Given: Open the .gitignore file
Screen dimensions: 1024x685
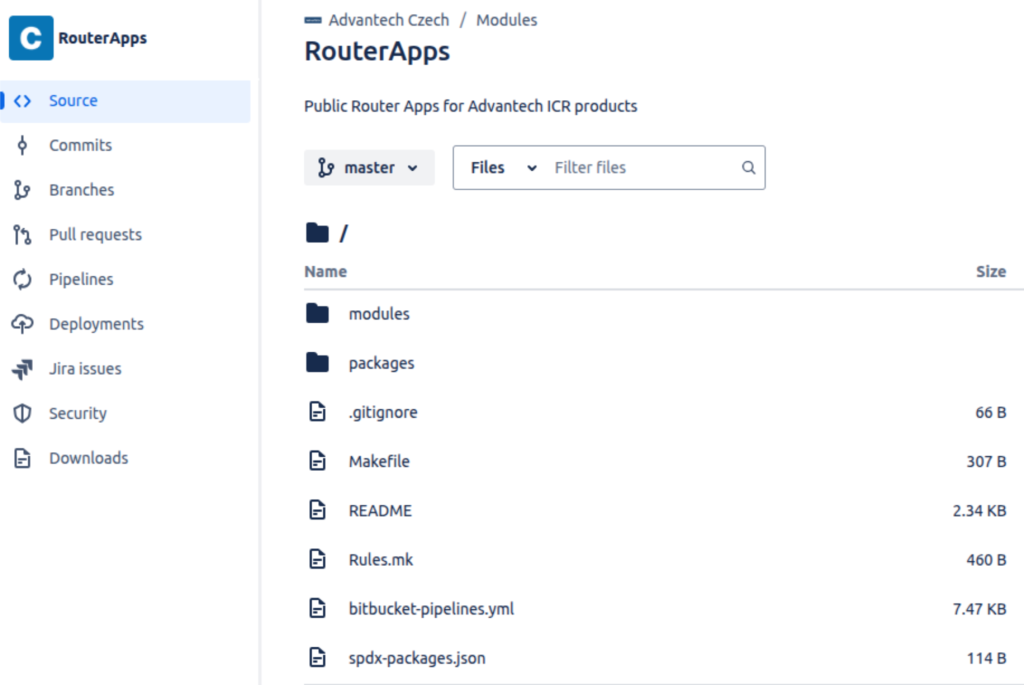Looking at the screenshot, I should [x=383, y=412].
